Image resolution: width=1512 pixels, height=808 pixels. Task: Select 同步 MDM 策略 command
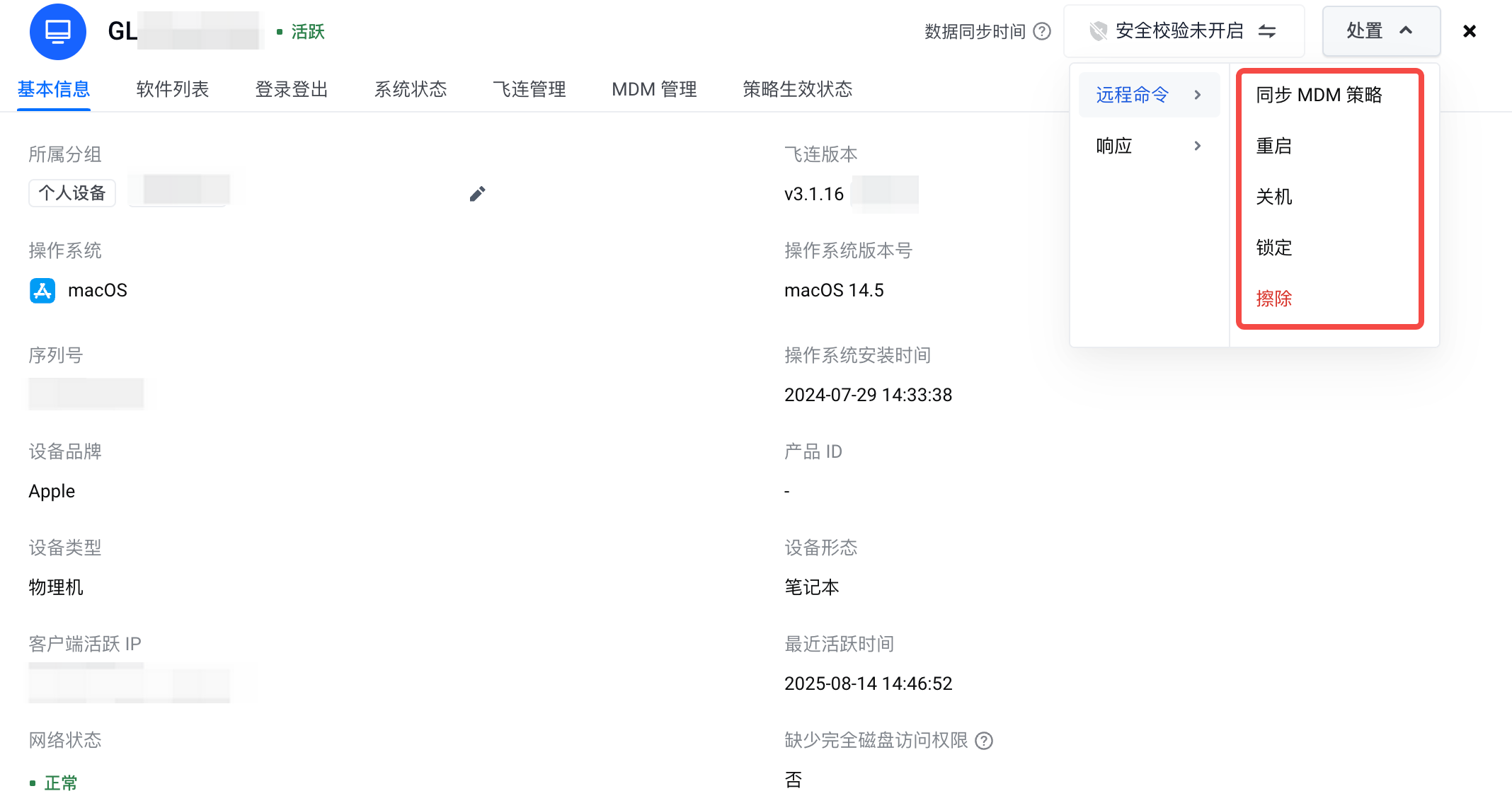pyautogui.click(x=1319, y=95)
